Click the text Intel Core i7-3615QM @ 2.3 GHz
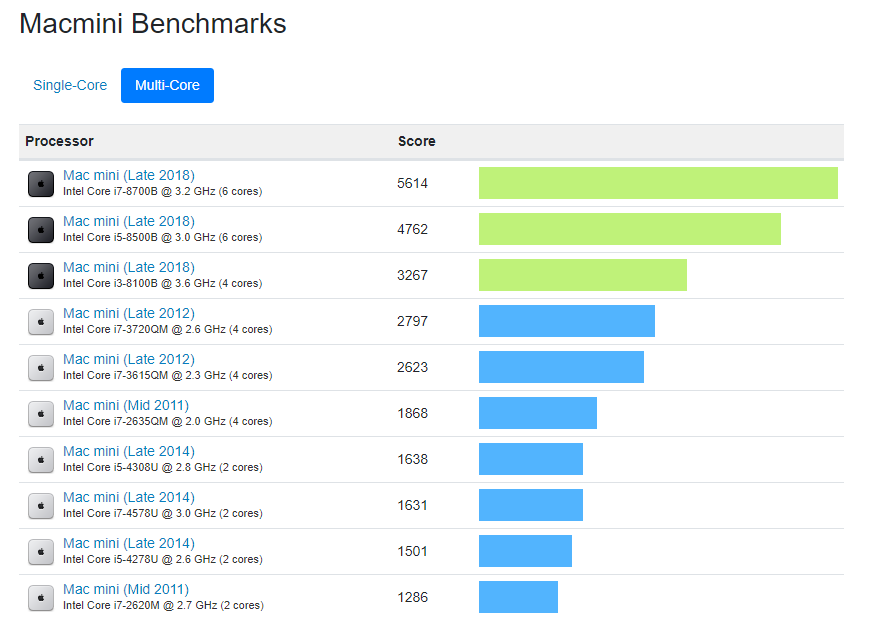The image size is (874, 618). [x=144, y=375]
